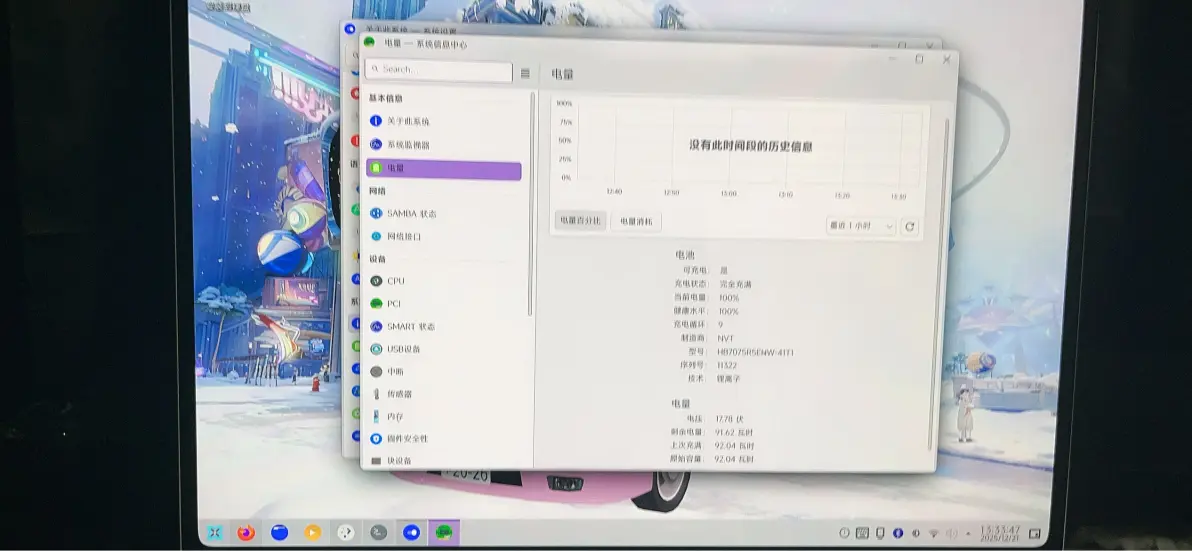The image size is (1192, 551).
Task: Open the hamburger menu beside Search
Action: [x=525, y=73]
